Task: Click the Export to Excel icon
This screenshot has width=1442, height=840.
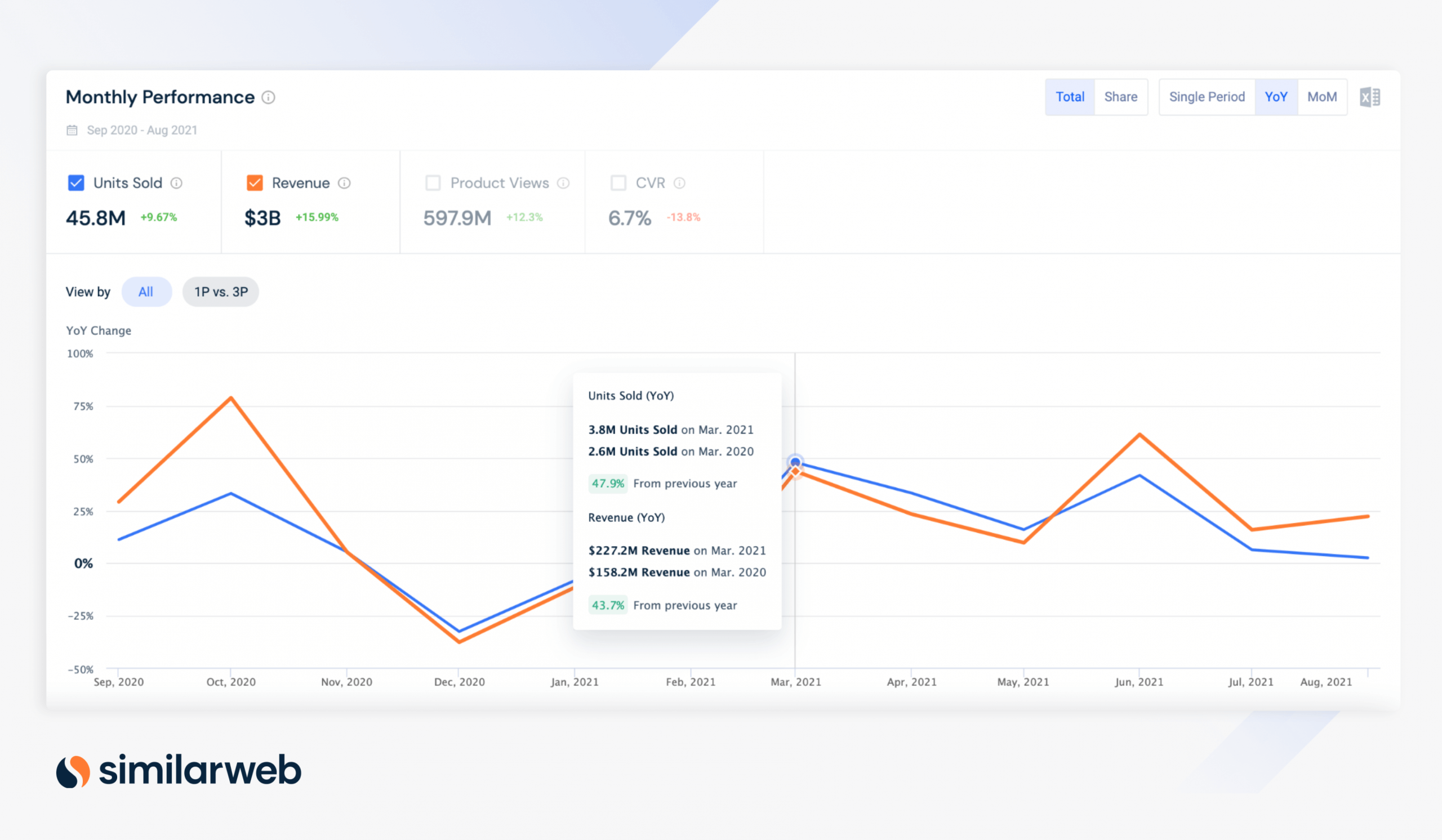Action: point(1370,97)
